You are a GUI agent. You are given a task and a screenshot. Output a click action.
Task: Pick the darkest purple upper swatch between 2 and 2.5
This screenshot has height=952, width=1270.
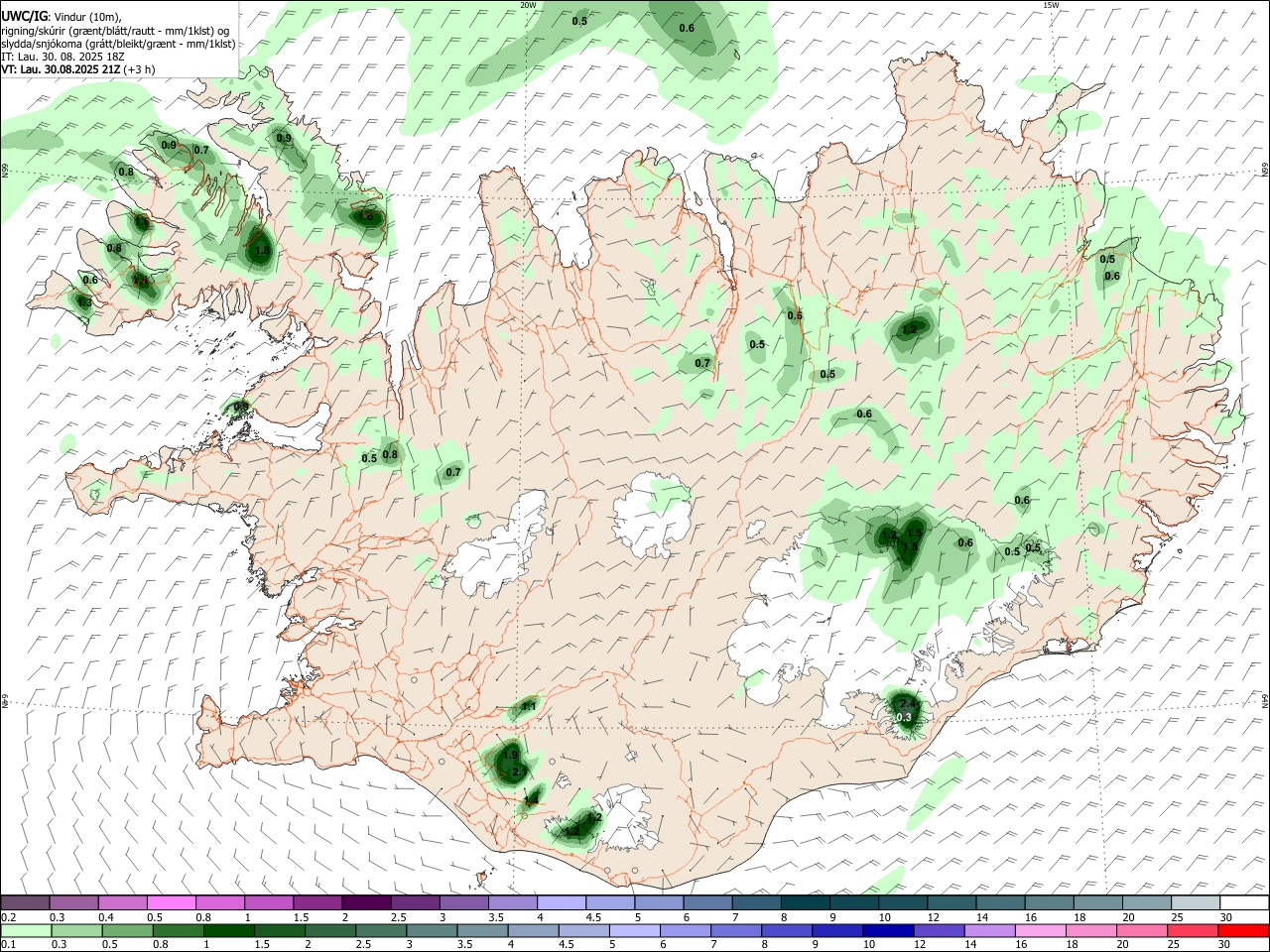366,902
